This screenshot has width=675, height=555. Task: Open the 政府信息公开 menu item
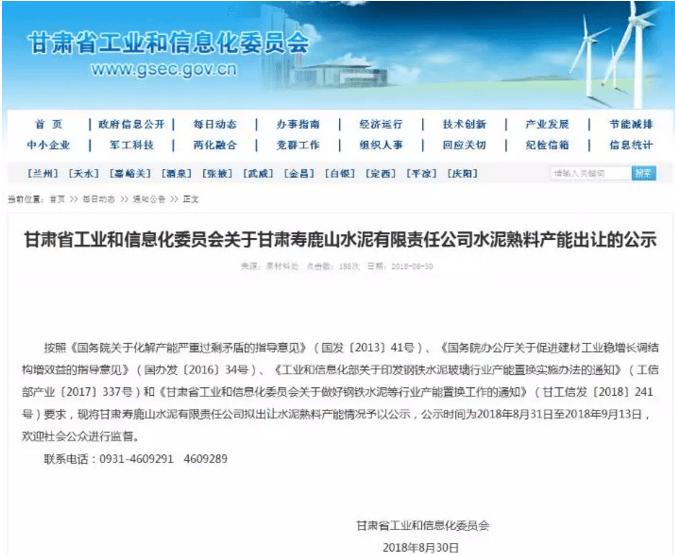tap(131, 124)
